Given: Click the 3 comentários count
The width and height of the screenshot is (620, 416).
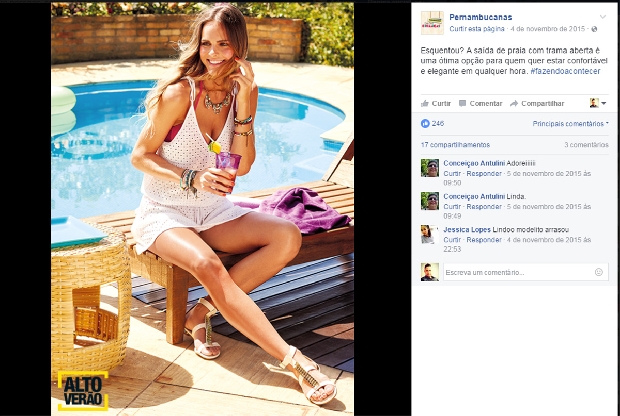Looking at the screenshot, I should [586, 145].
